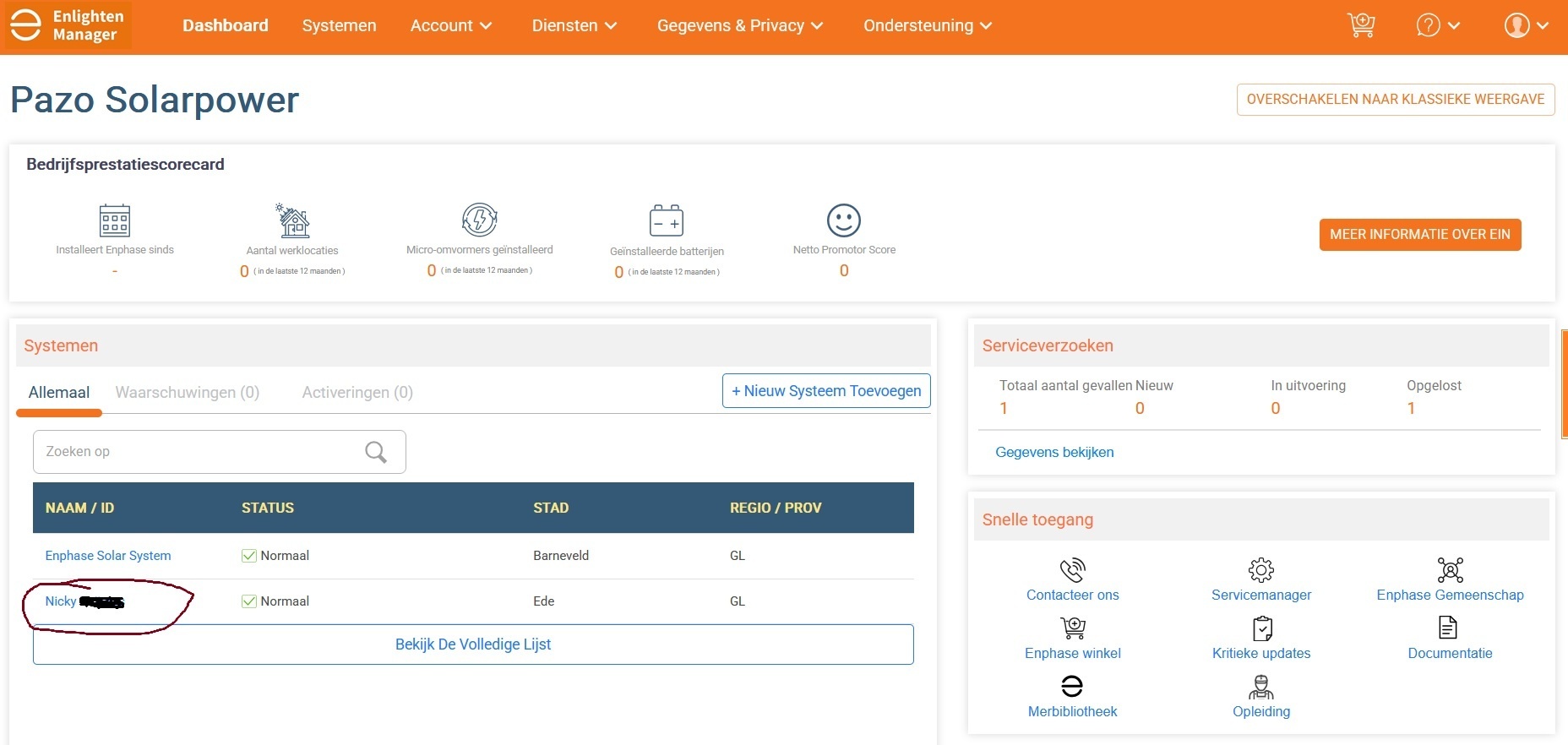This screenshot has height=745, width=1568.
Task: Click + Nieuw Systeem Toevoegen button
Action: coord(826,391)
